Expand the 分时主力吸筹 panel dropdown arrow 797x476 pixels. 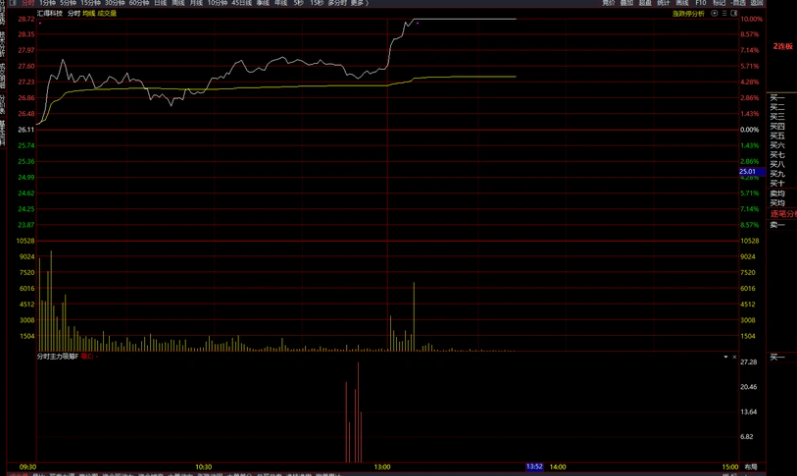pos(727,355)
